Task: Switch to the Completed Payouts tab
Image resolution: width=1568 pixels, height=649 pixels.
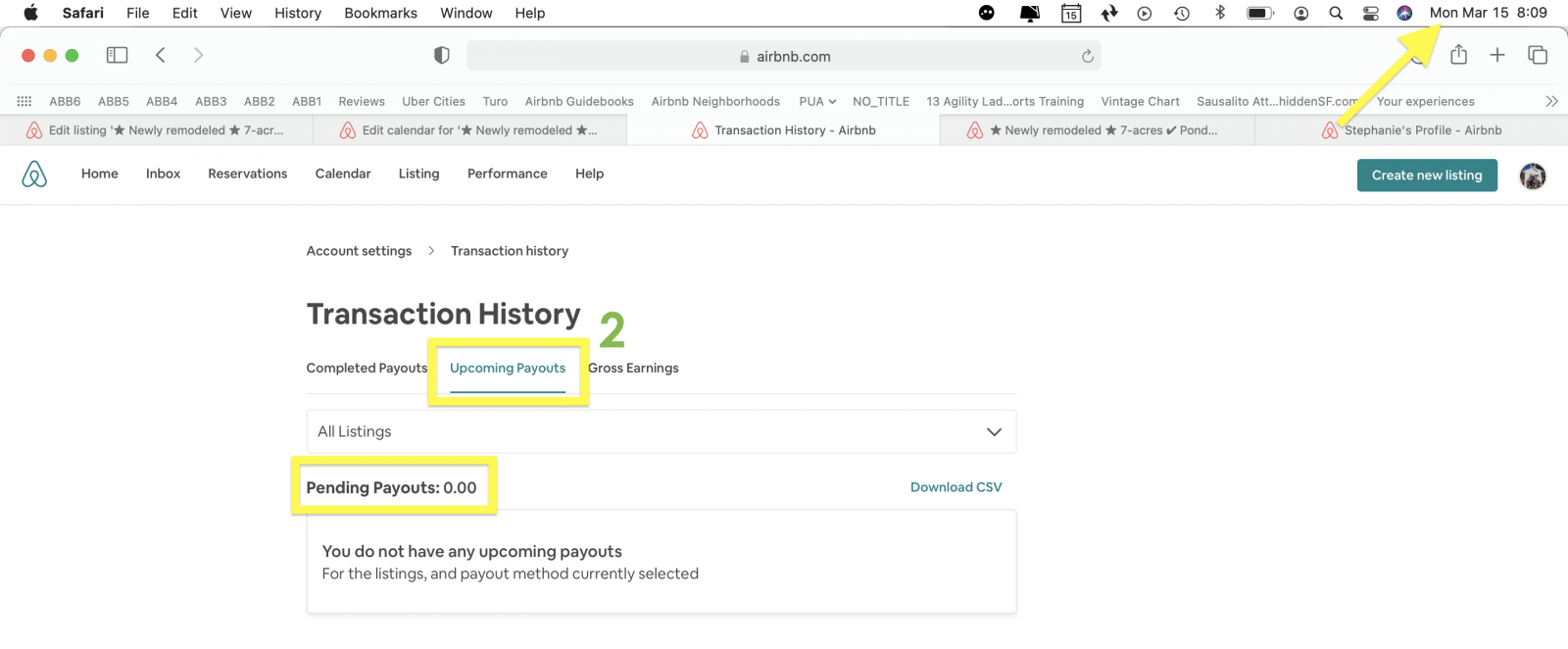Action: click(367, 368)
